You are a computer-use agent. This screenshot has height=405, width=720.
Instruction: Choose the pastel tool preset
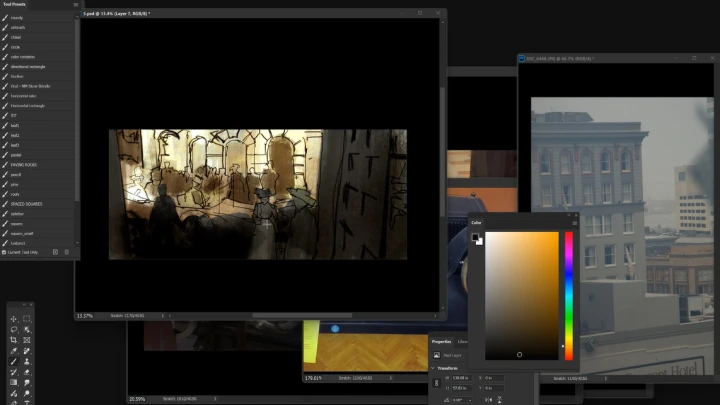[x=16, y=155]
